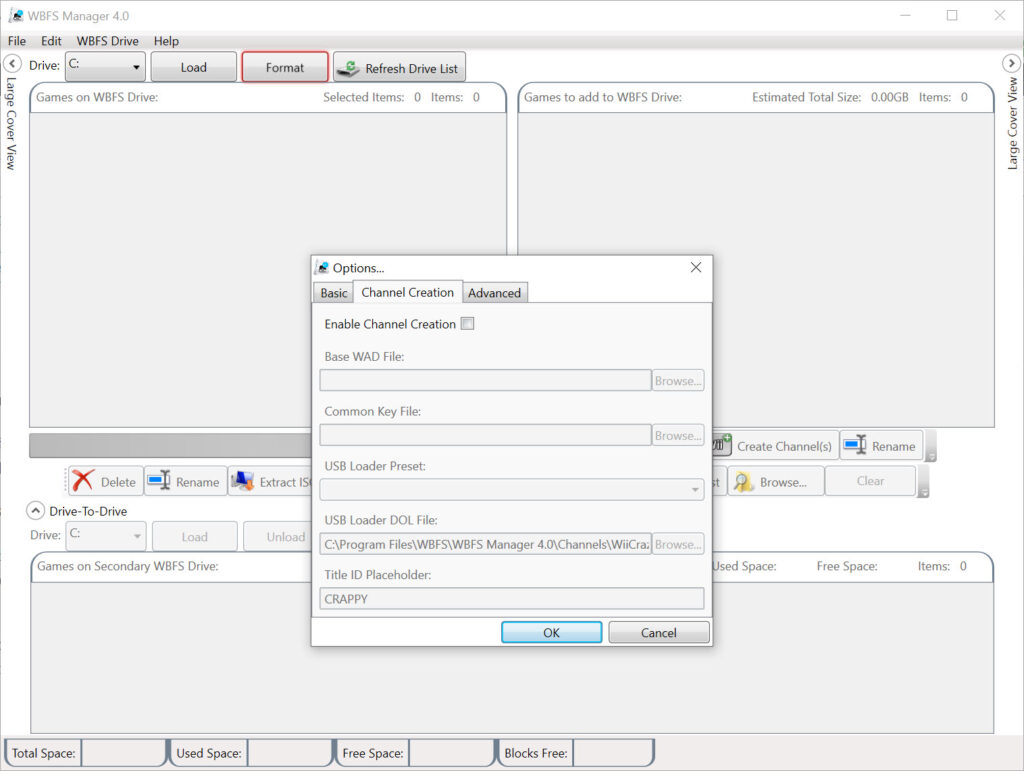Open the WBFS Drive menu
Image resolution: width=1024 pixels, height=771 pixels.
point(108,40)
